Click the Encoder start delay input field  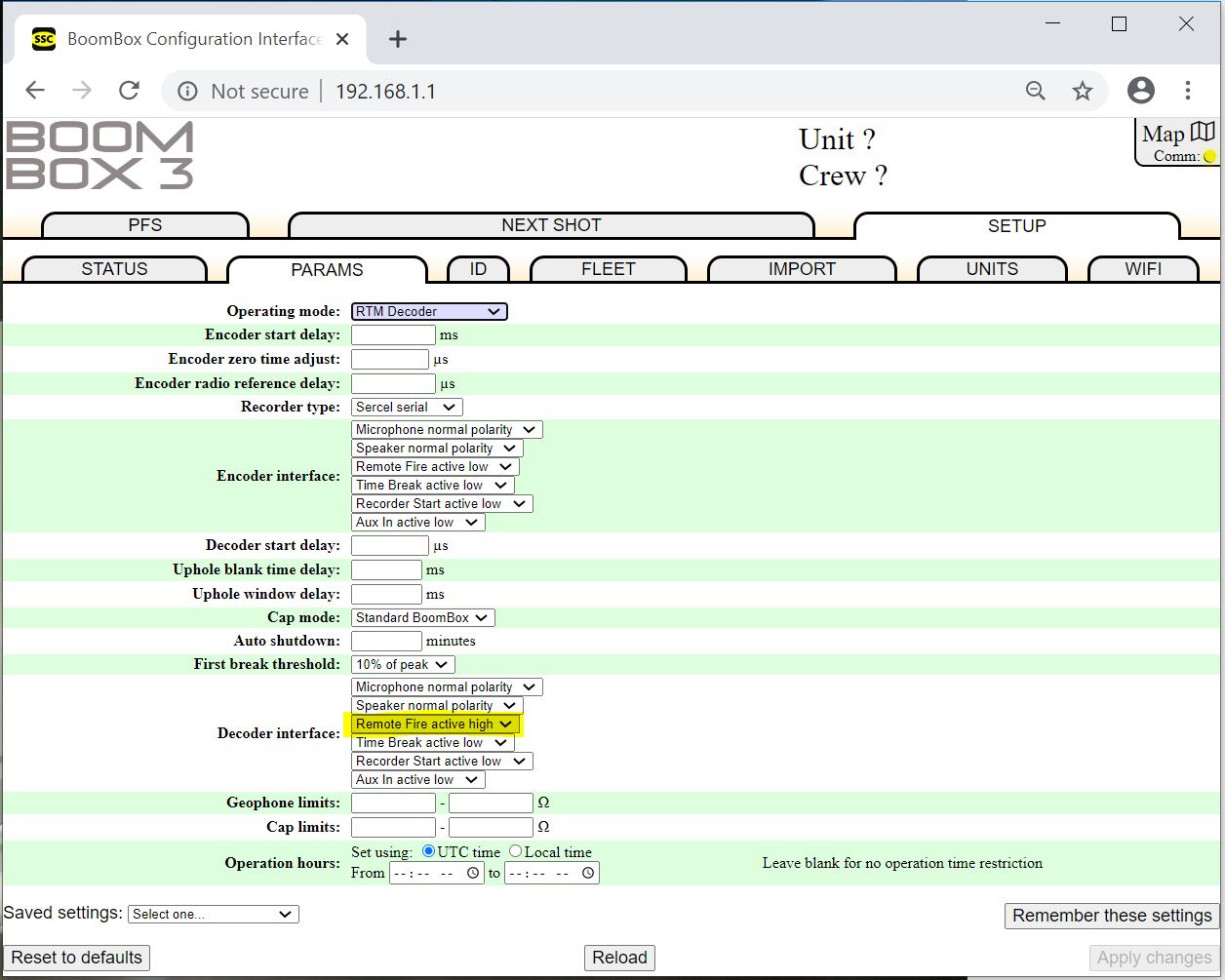pyautogui.click(x=393, y=334)
